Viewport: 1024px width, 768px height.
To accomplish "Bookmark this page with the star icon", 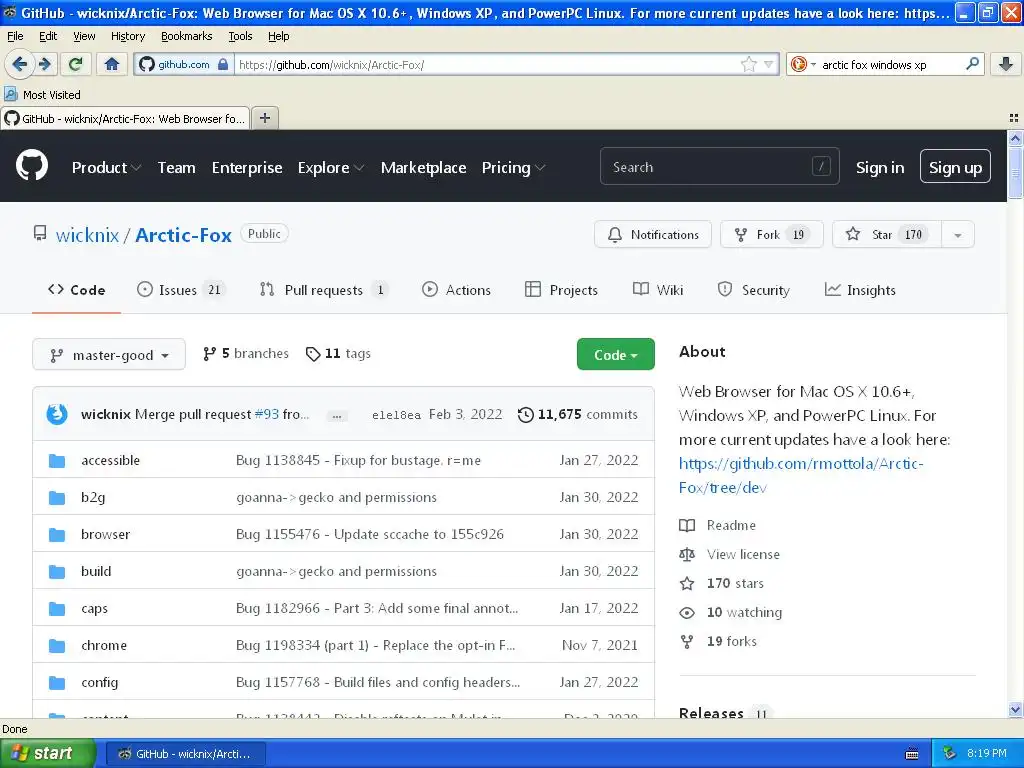I will tap(748, 64).
